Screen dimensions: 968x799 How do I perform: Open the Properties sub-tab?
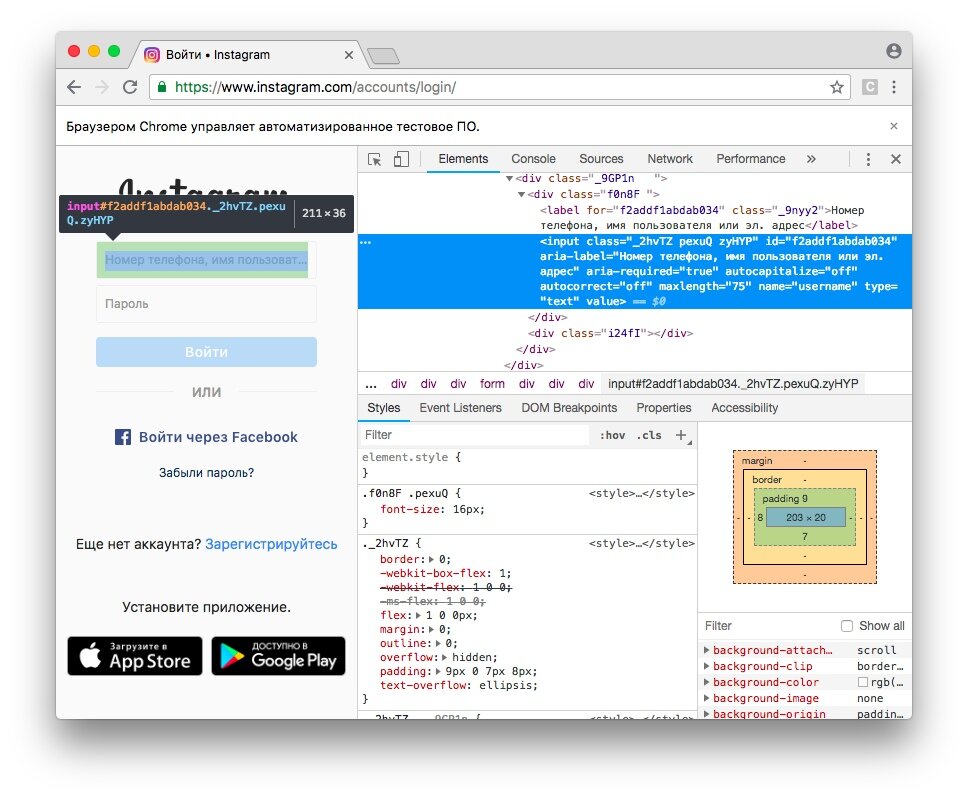click(x=664, y=408)
